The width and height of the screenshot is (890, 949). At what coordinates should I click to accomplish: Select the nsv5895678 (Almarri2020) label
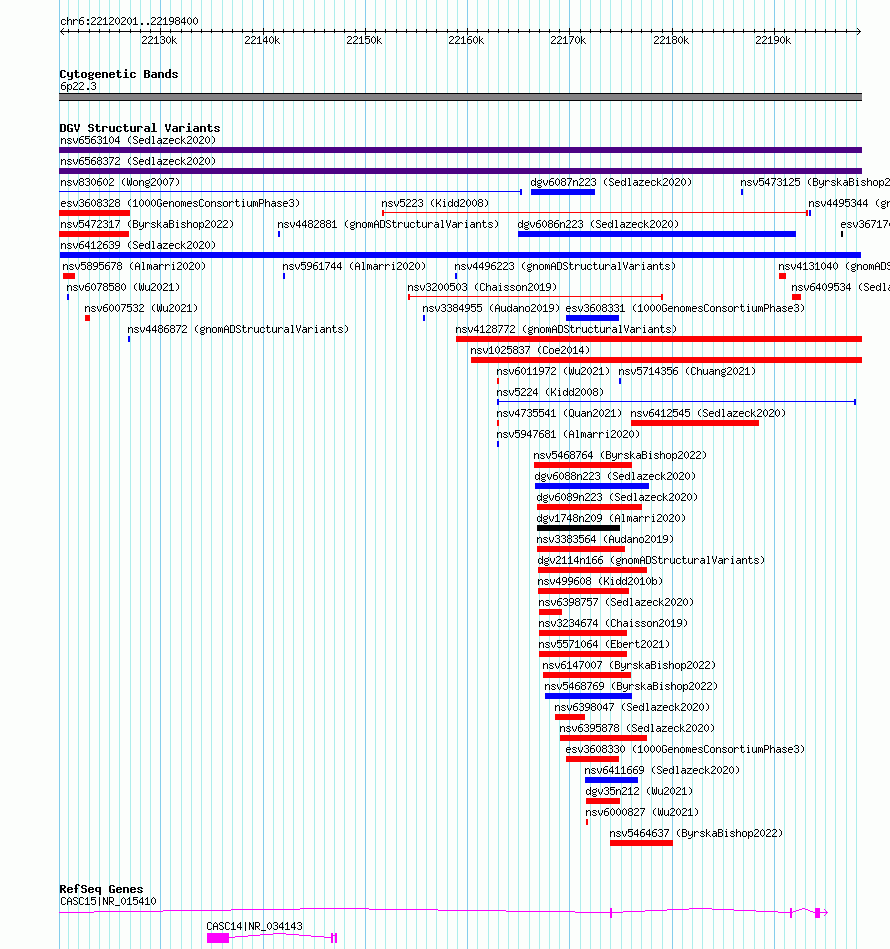134,266
